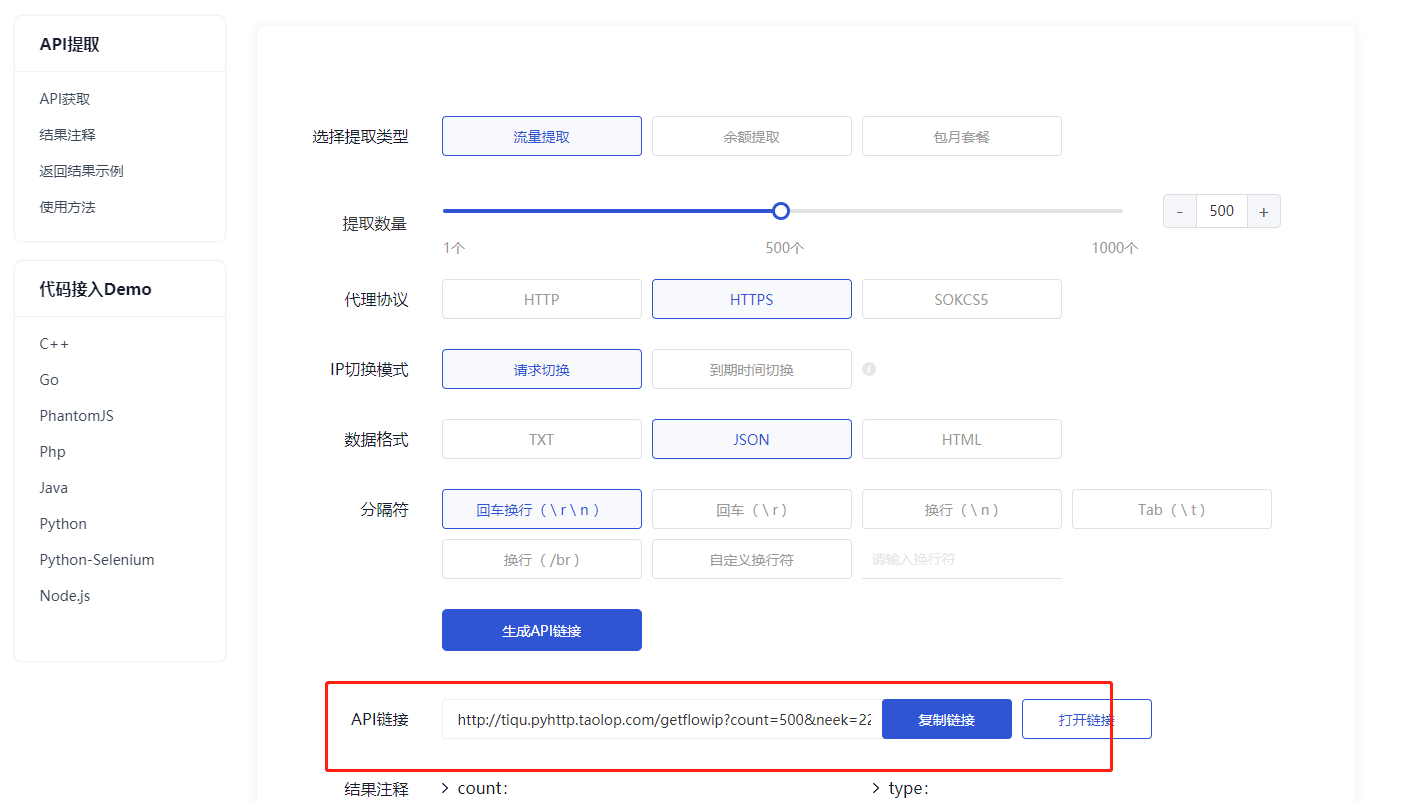Image resolution: width=1406 pixels, height=802 pixels.
Task: Open the Python-Selenium code demo
Action: click(97, 560)
